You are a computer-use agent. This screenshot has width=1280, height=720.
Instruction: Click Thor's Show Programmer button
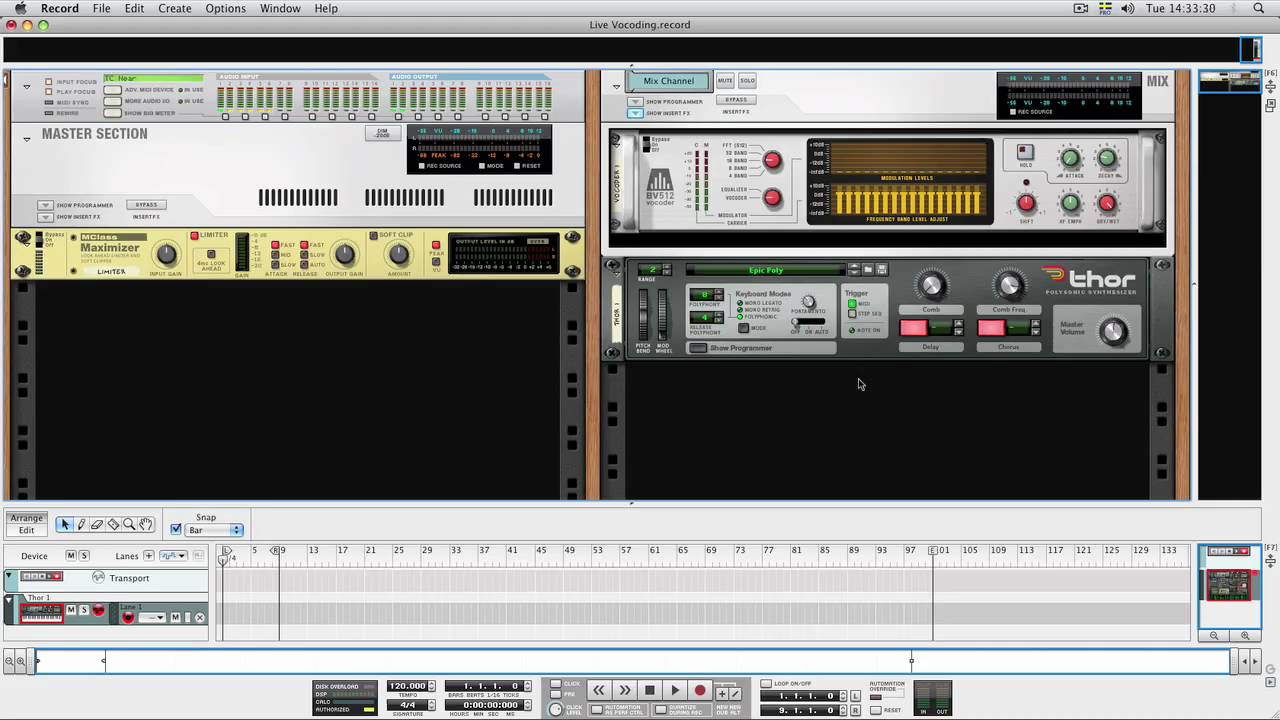[698, 348]
